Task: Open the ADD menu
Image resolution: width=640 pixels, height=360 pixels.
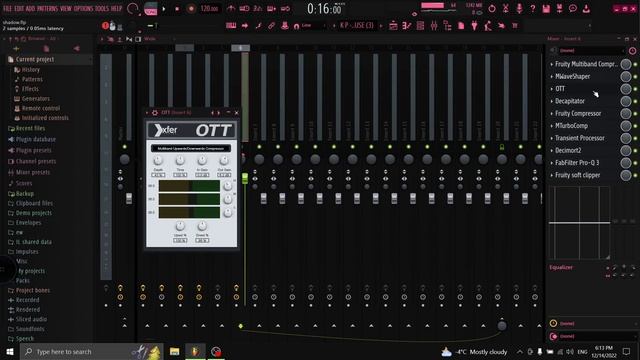Action: coord(31,8)
